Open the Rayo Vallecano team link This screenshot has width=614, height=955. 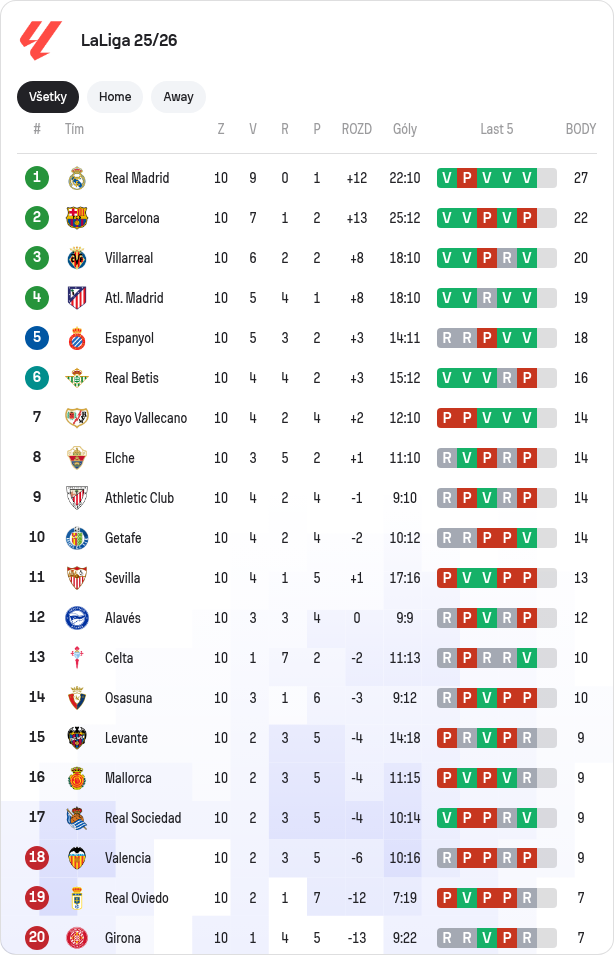click(x=146, y=418)
